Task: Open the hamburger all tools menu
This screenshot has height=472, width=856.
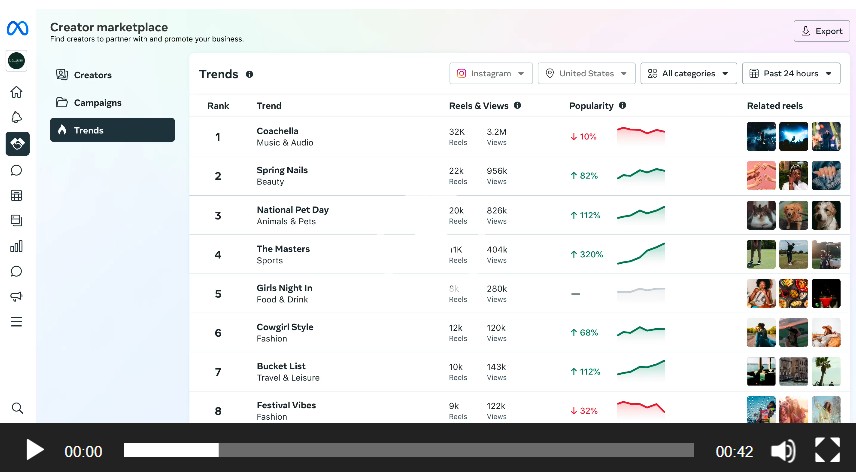Action: tap(16, 321)
